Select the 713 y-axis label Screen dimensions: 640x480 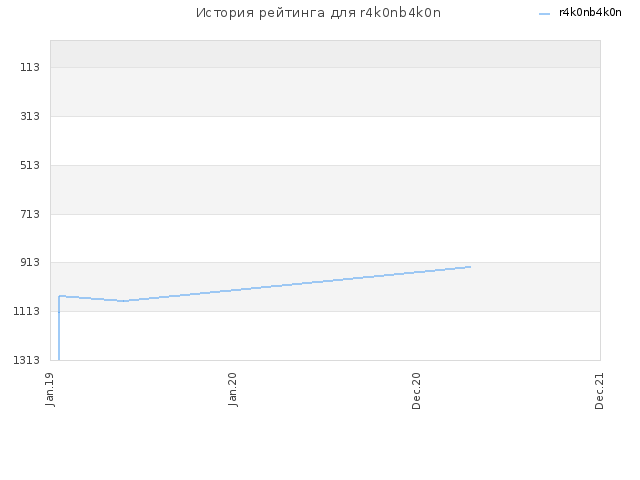30,214
